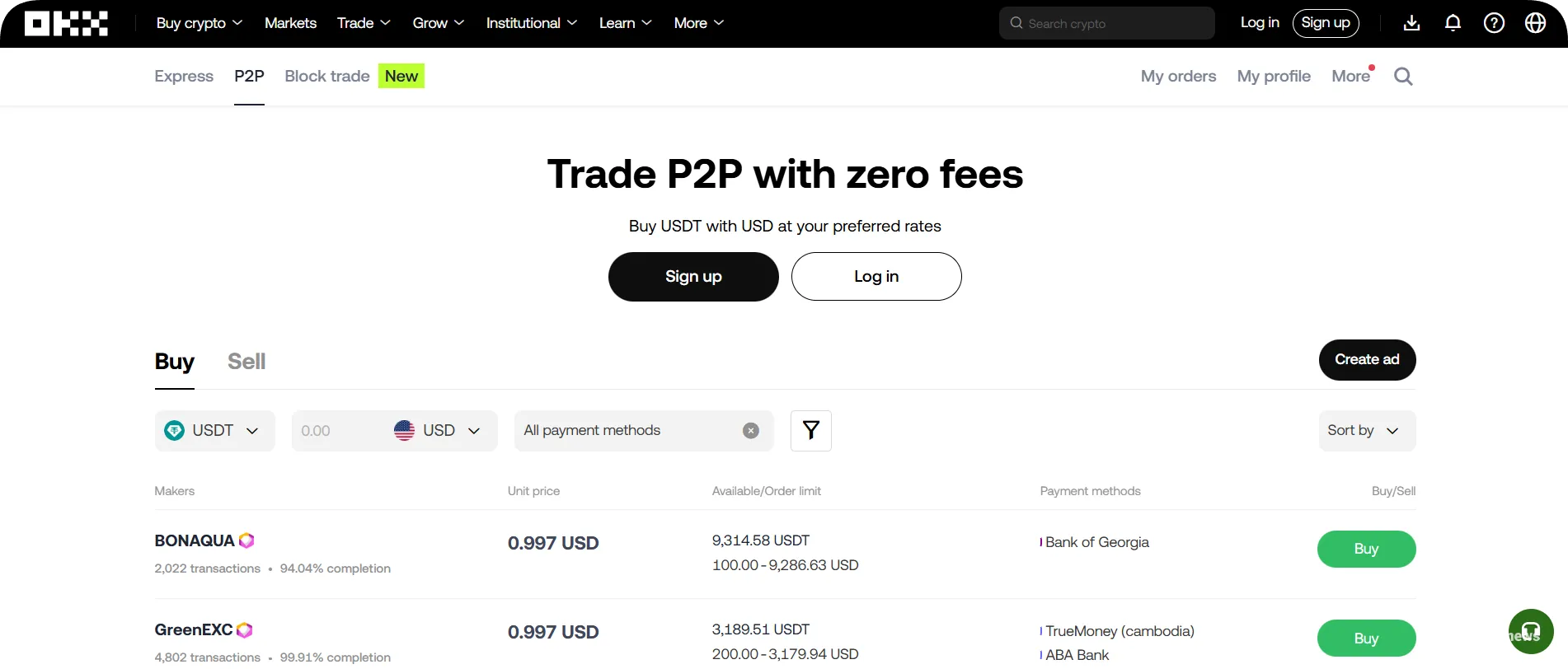
Task: Click the search icon near My orders
Action: tap(1403, 76)
